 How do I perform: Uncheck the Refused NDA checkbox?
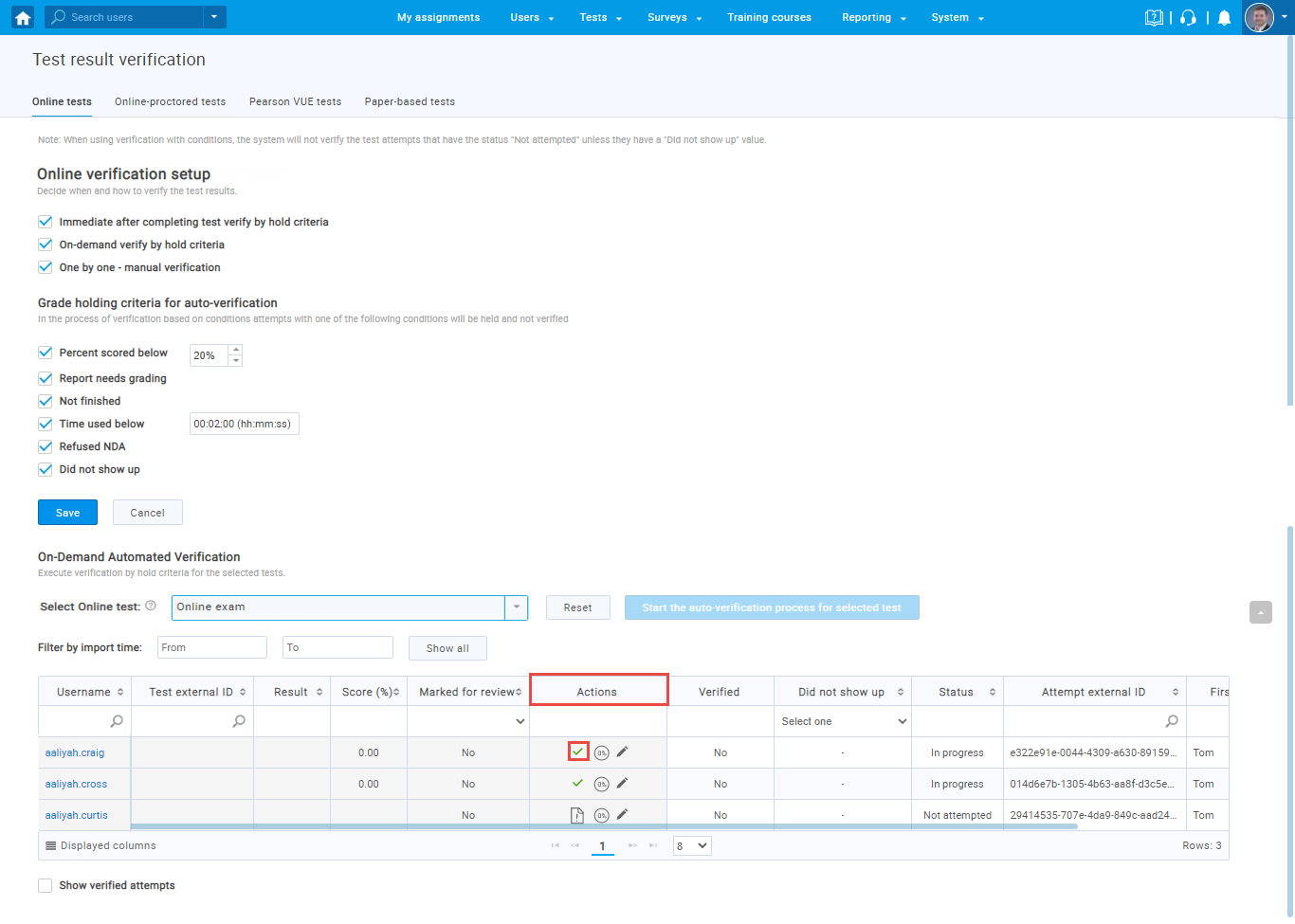(46, 446)
